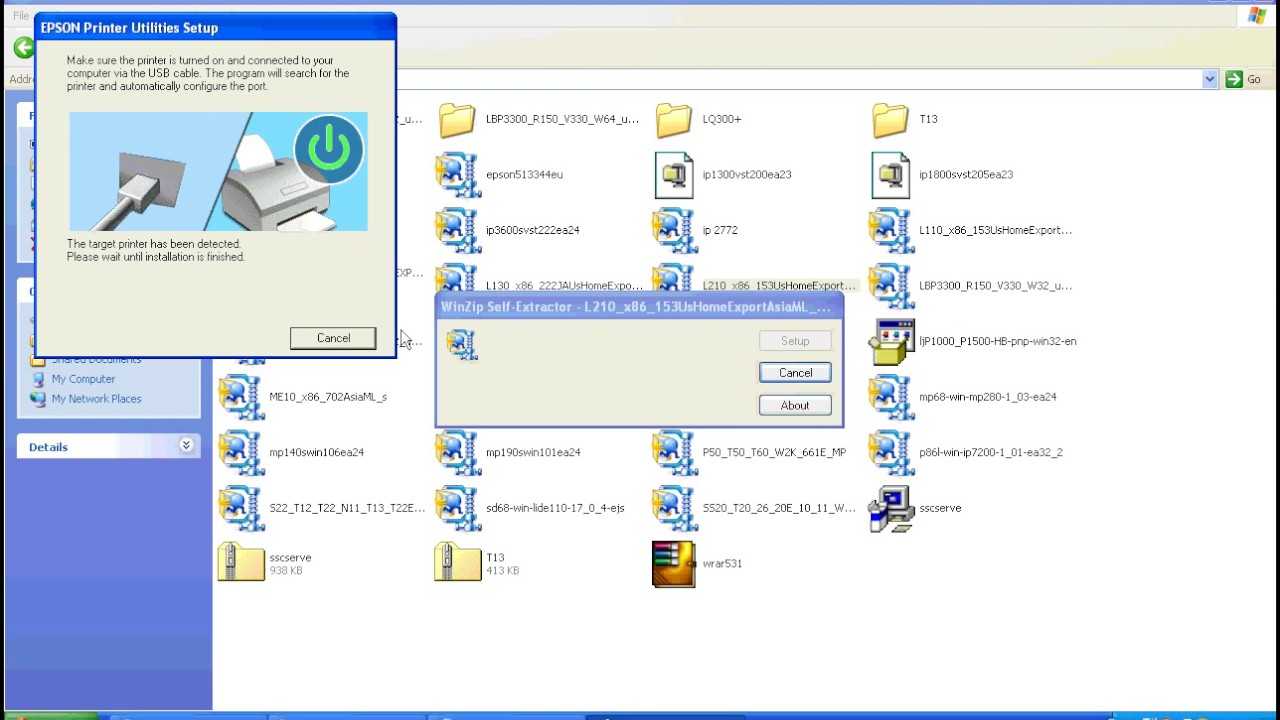The width and height of the screenshot is (1280, 720).
Task: Select the T13 folder icon
Action: (890, 120)
